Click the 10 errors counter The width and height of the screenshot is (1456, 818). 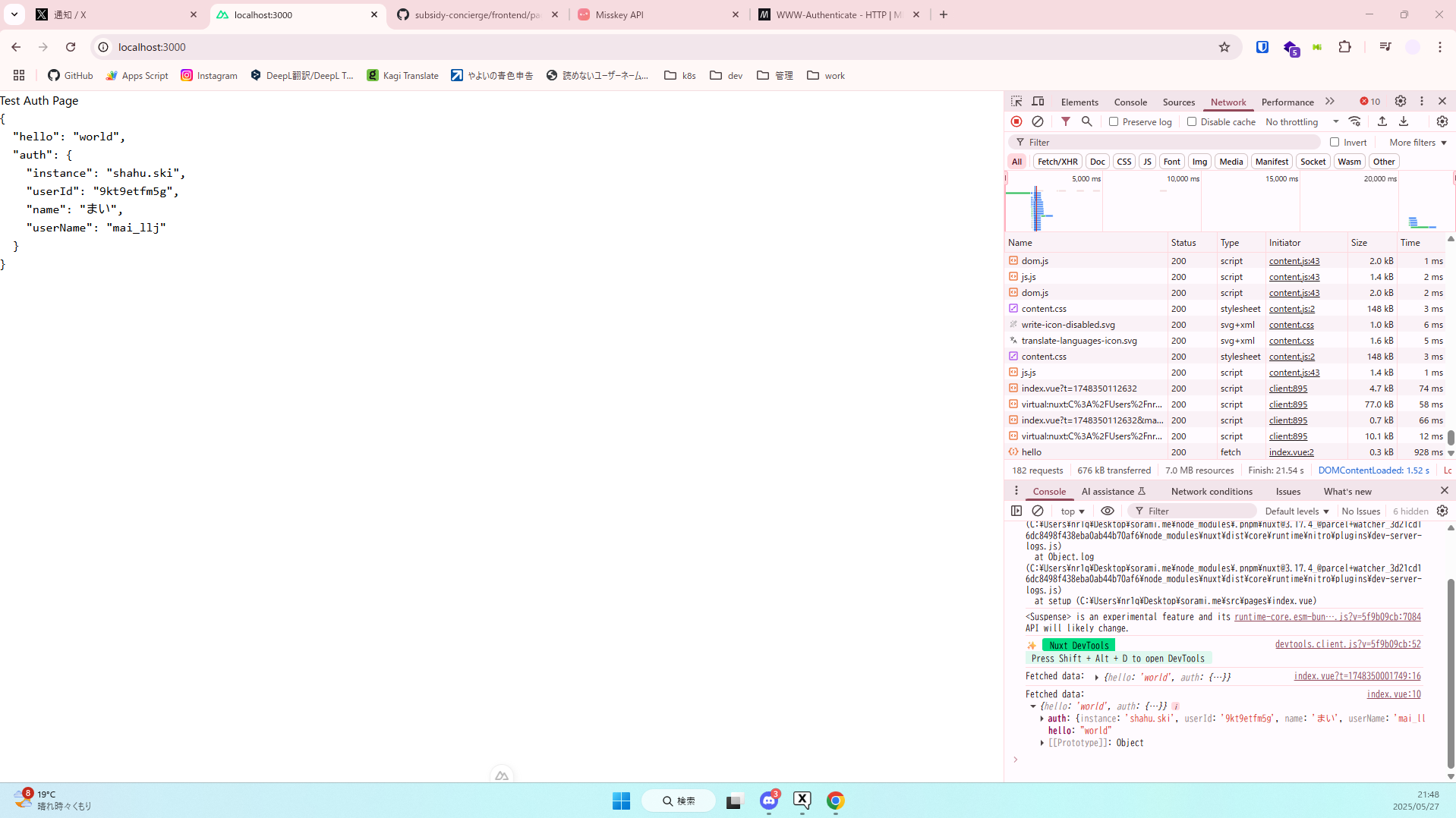(x=1370, y=102)
